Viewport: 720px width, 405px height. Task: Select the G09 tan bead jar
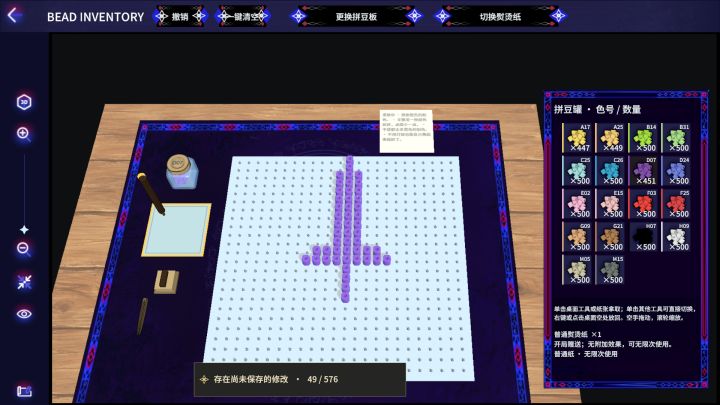577,237
